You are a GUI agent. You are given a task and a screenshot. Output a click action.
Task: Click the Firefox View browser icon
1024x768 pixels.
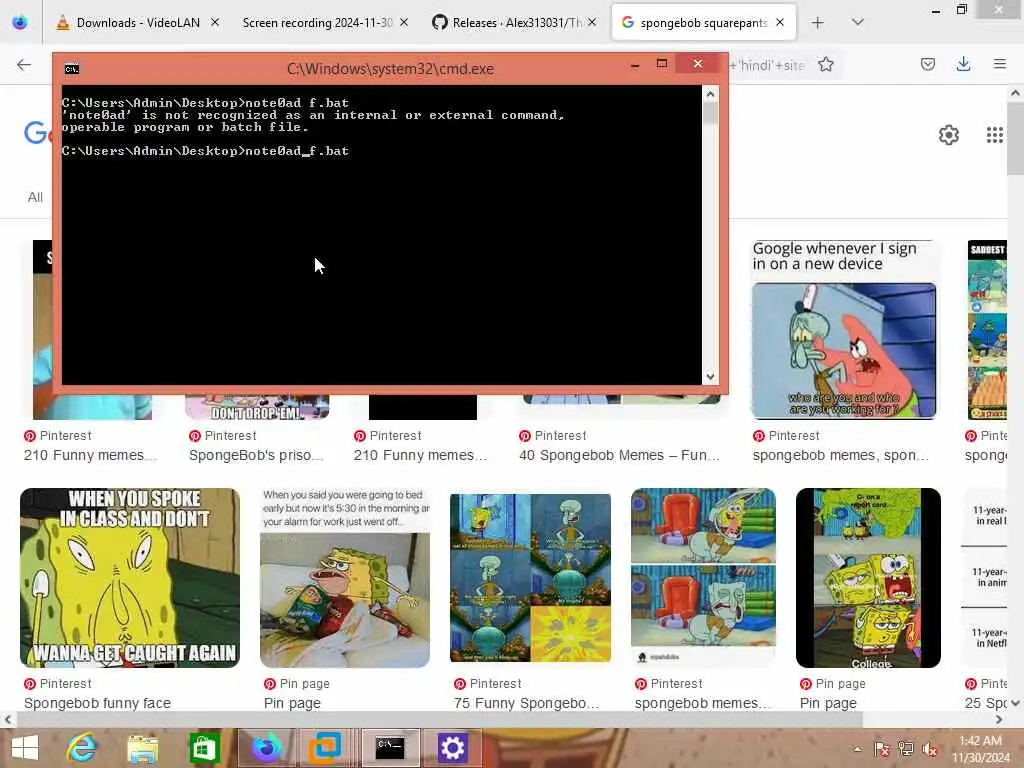click(20, 23)
